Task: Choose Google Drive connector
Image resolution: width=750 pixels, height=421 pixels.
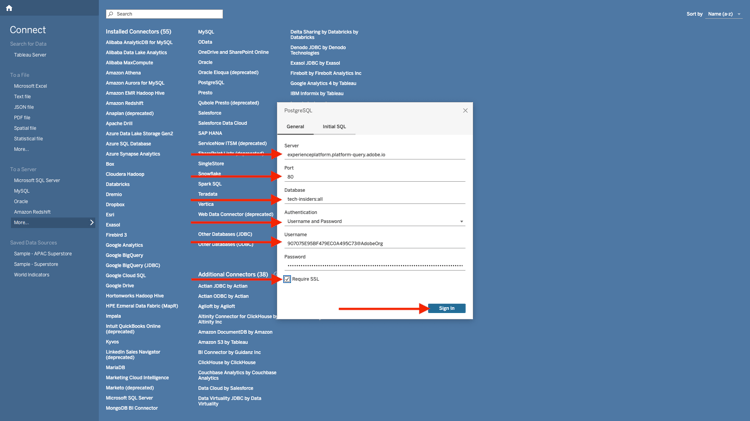Action: click(120, 286)
